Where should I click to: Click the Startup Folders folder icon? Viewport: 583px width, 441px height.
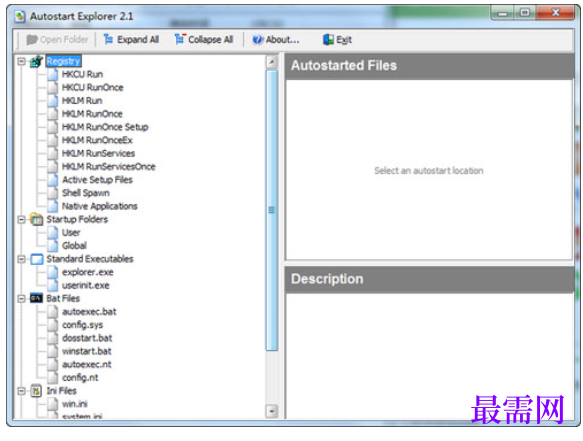(x=36, y=219)
